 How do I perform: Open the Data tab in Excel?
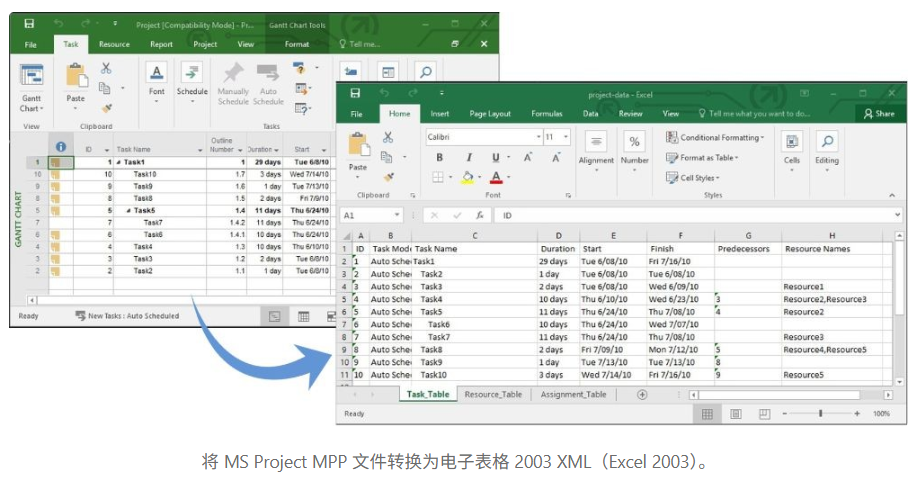(x=591, y=114)
